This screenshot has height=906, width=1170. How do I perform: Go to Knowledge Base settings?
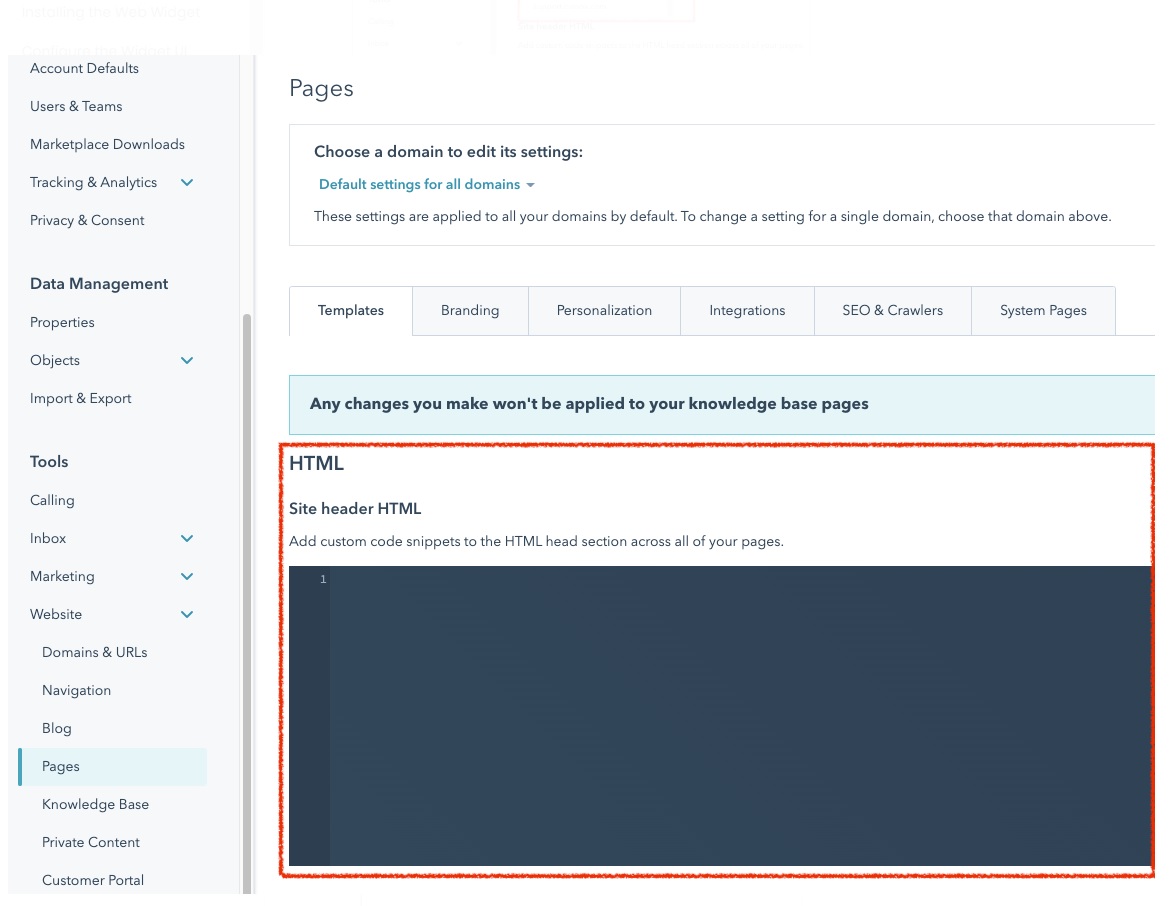tap(95, 804)
